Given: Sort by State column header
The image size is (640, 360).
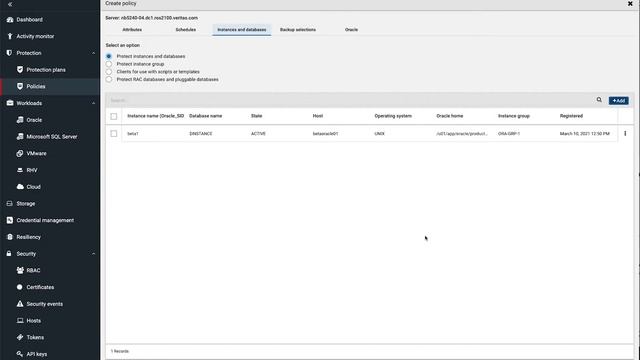Looking at the screenshot, I should point(256,116).
